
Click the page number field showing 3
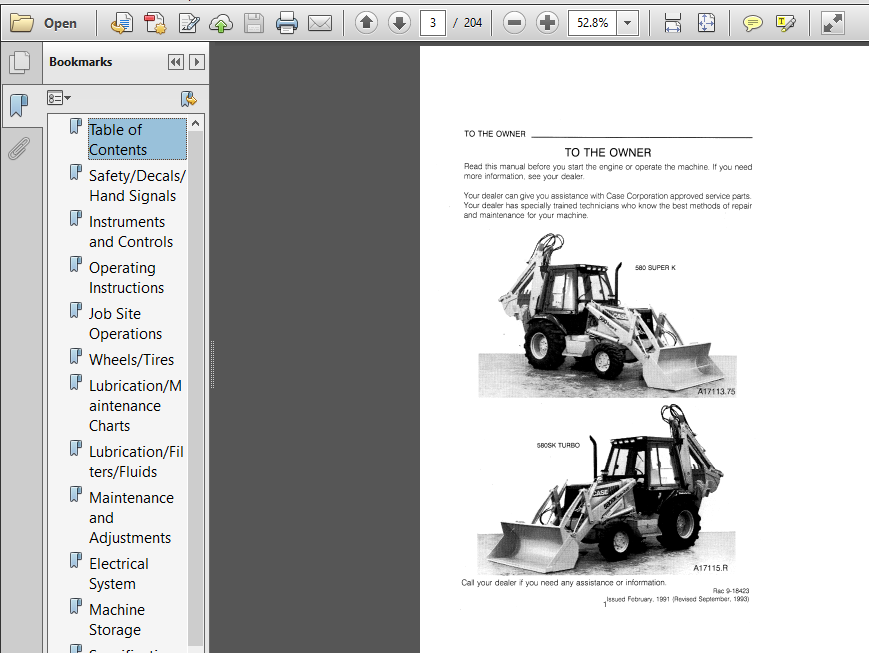pyautogui.click(x=433, y=23)
